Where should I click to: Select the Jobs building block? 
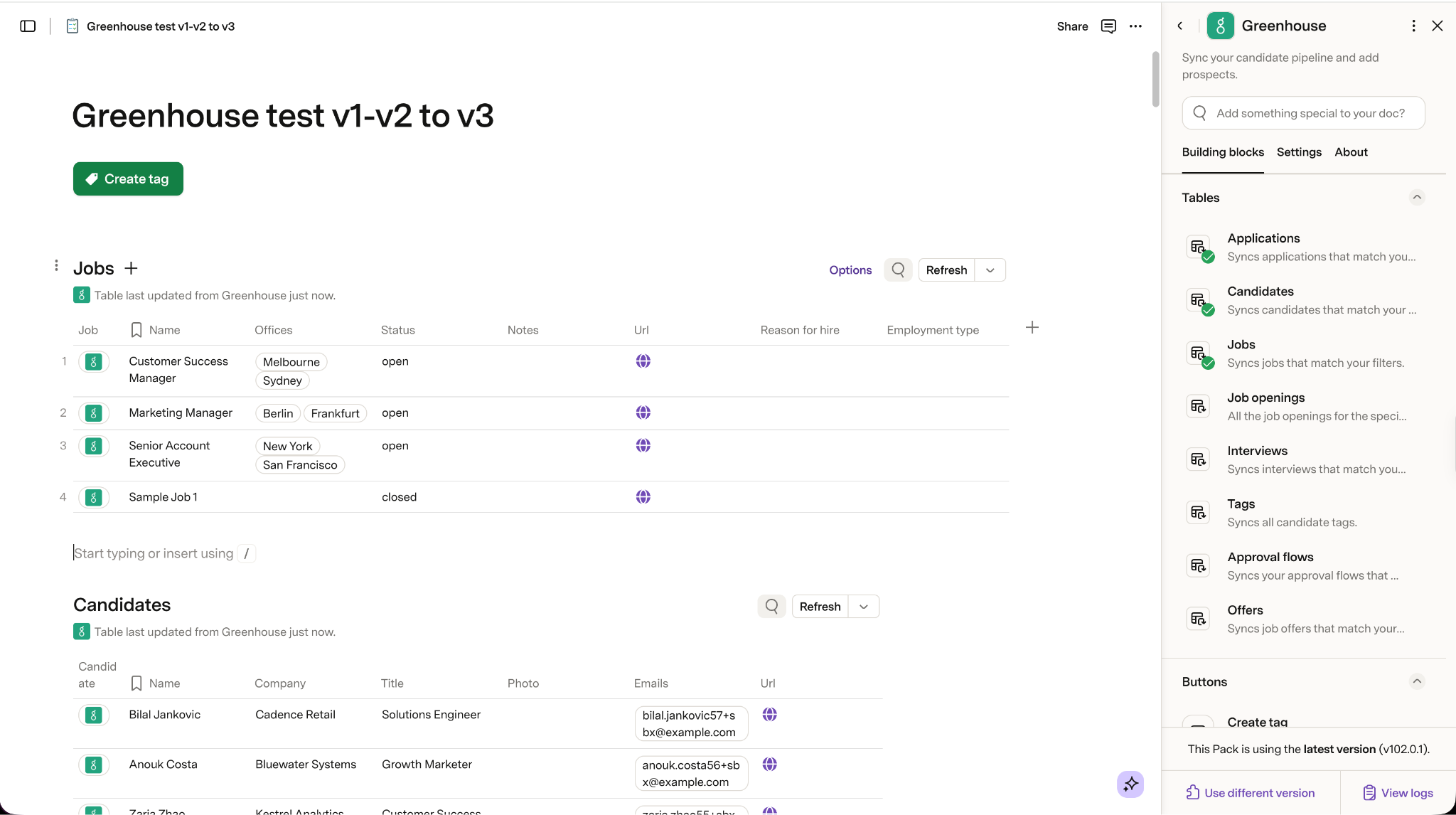pos(1303,353)
